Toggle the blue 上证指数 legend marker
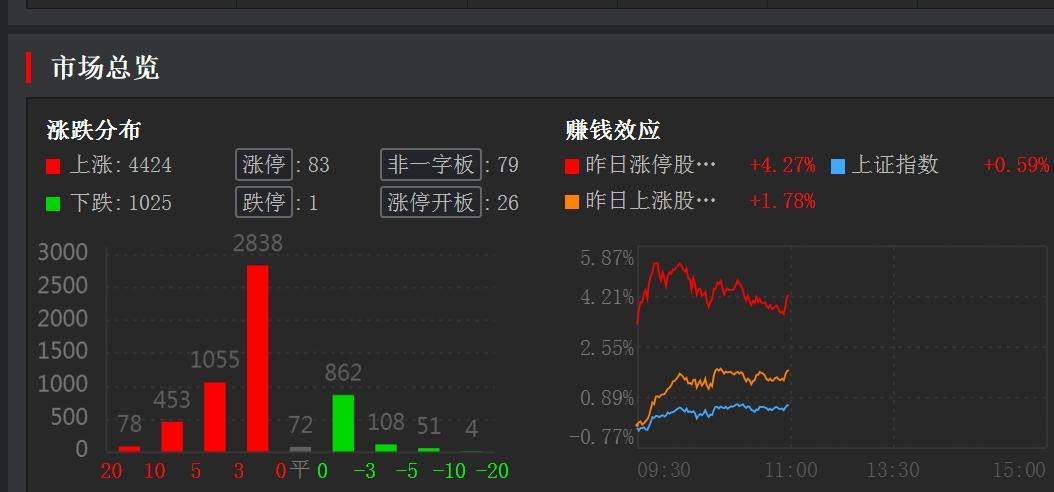Image resolution: width=1054 pixels, height=492 pixels. (838, 166)
